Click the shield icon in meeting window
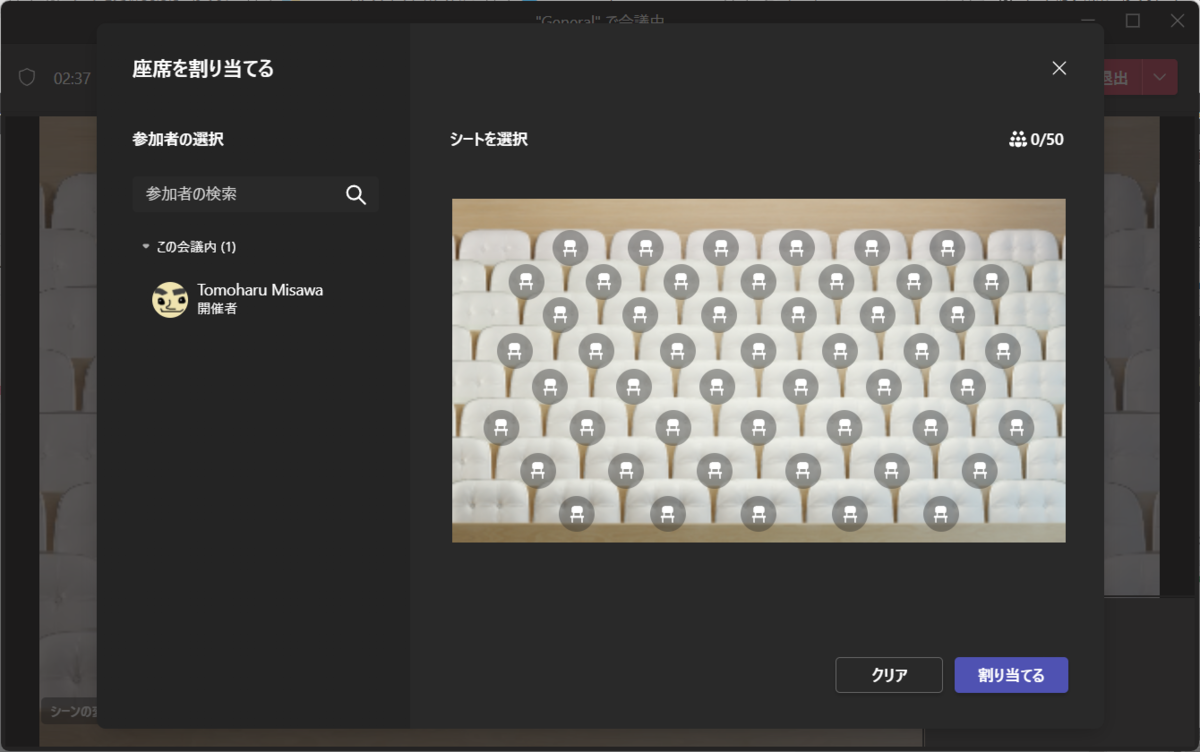1200x752 pixels. click(27, 78)
